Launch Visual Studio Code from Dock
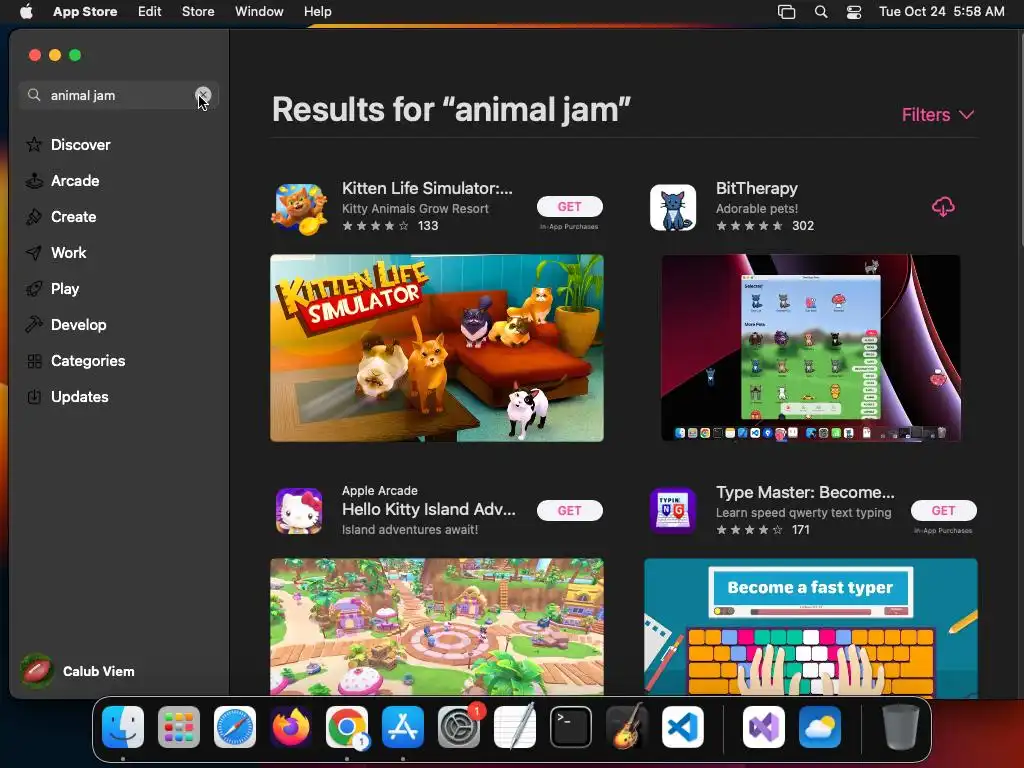1024x768 pixels. point(683,727)
